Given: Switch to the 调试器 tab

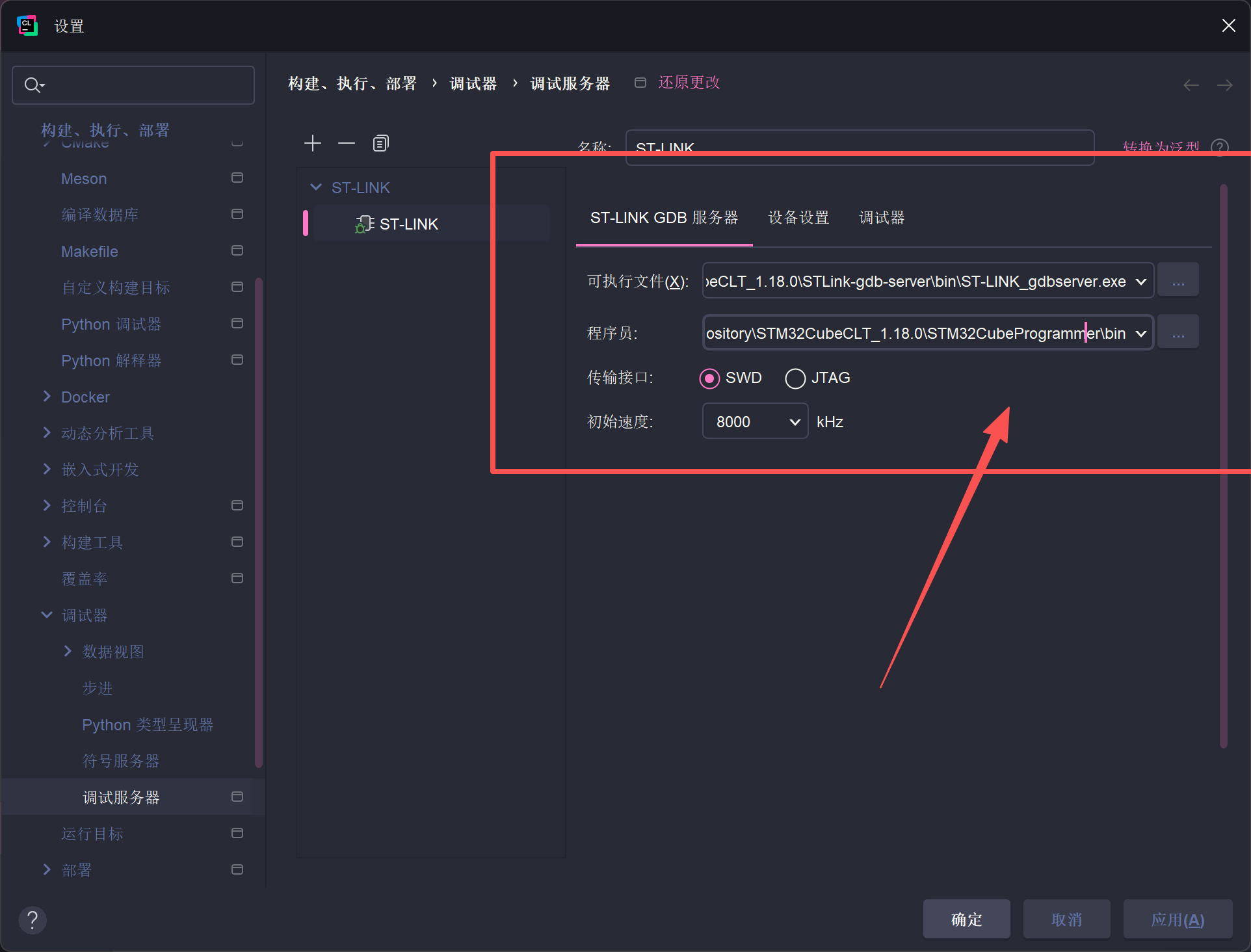Looking at the screenshot, I should 882,218.
